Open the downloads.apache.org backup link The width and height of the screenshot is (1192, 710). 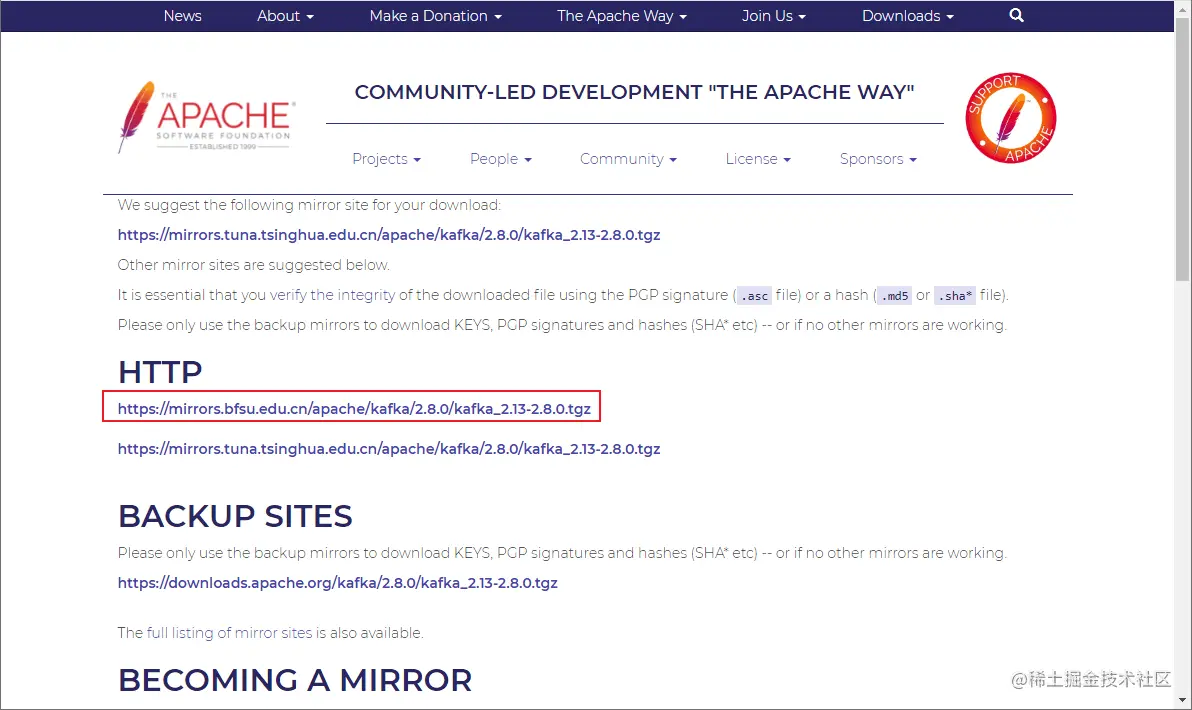tap(338, 583)
